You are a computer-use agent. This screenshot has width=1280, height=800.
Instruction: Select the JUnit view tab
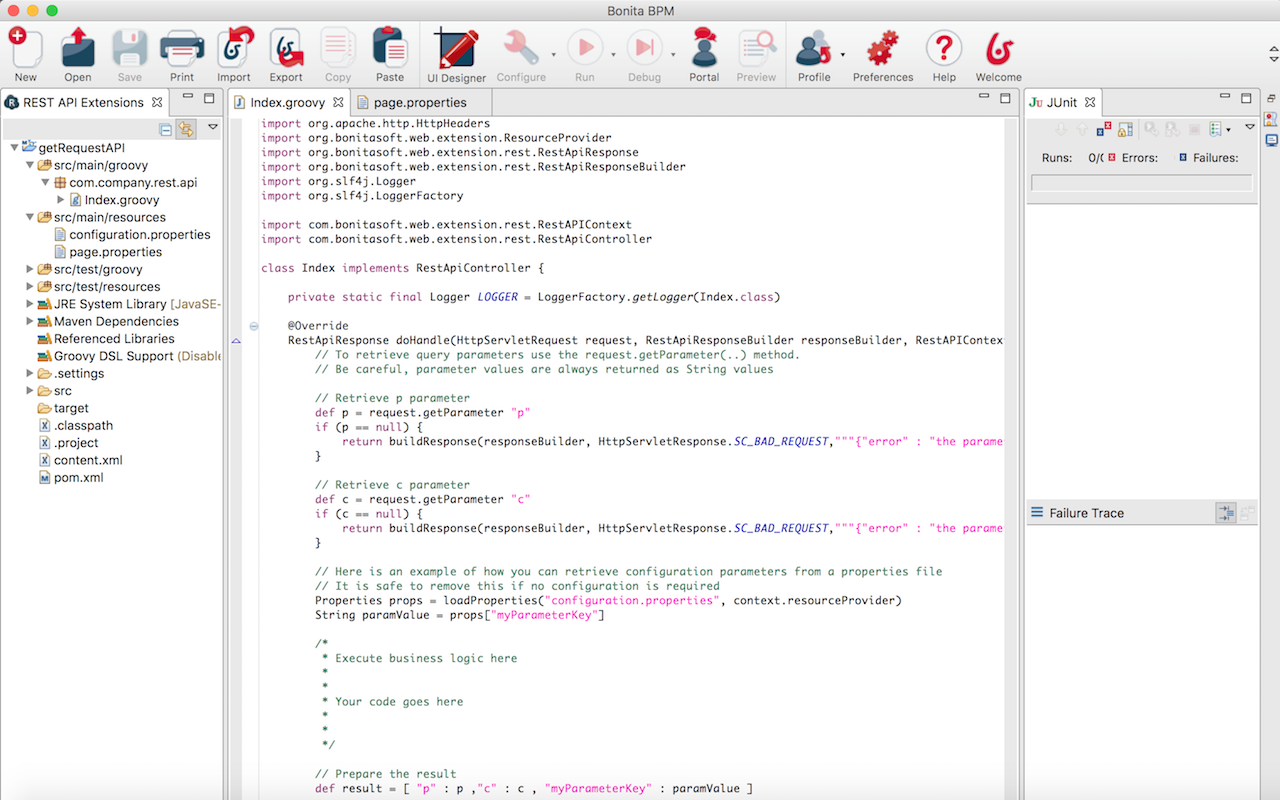click(x=1061, y=102)
